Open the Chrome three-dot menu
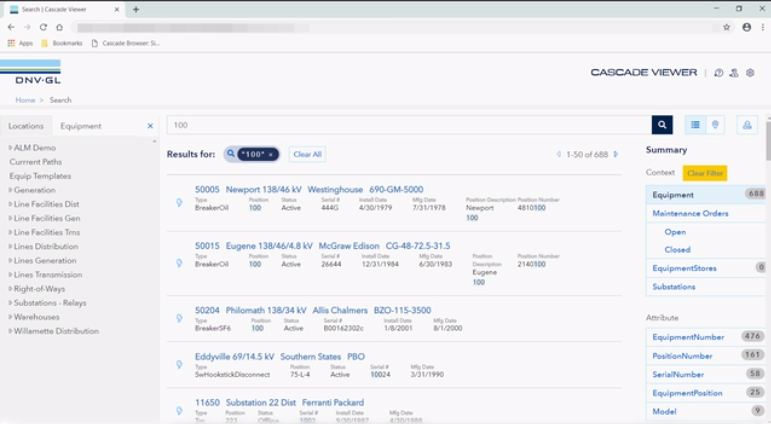Screen dimensions: 771x424 coord(763,27)
